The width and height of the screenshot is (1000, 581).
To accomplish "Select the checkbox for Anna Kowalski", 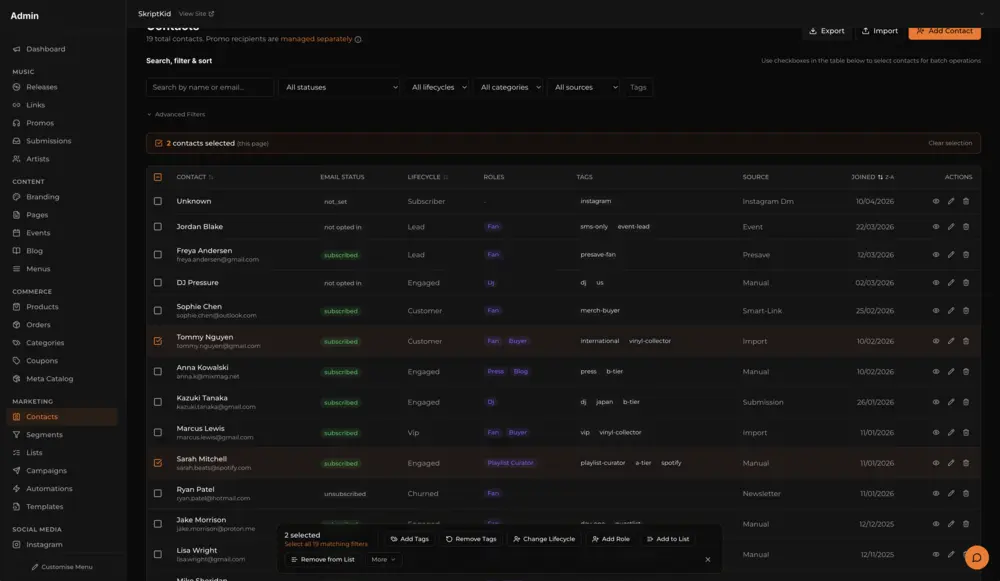I will 159,371.
